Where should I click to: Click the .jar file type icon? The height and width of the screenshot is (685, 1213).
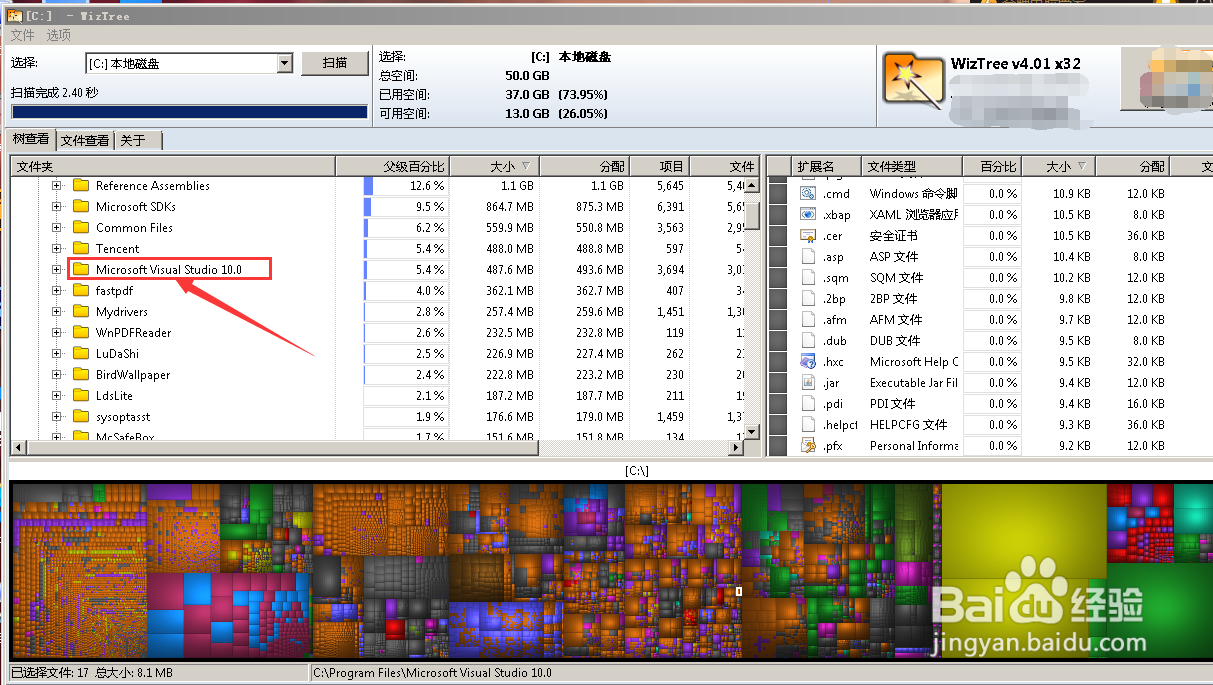pos(809,382)
